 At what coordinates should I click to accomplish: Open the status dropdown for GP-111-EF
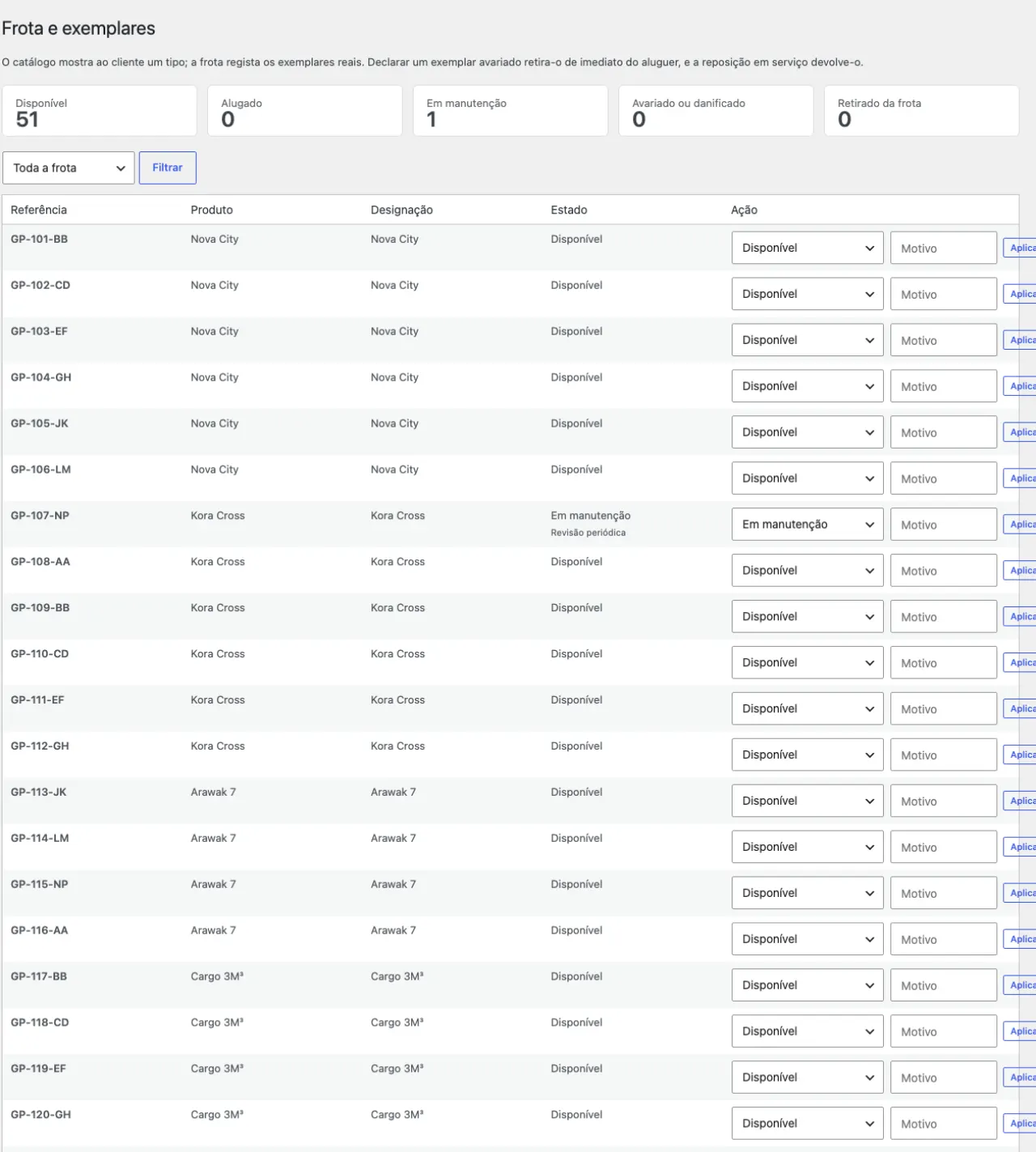click(807, 708)
